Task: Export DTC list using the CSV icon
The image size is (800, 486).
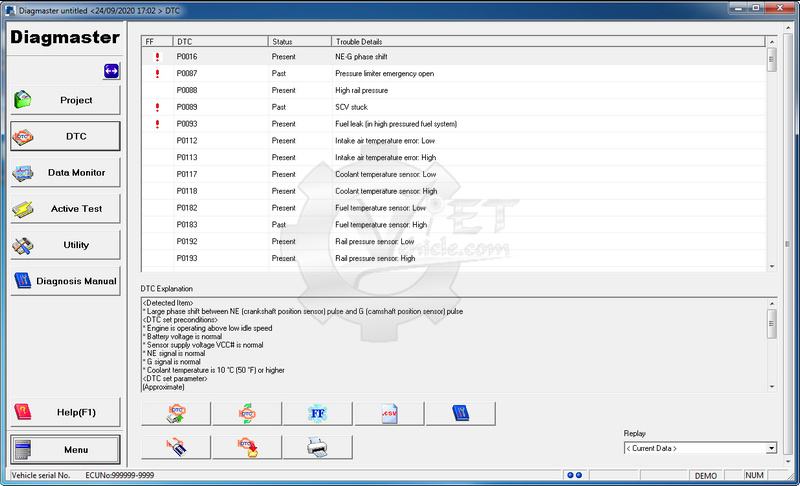Action: coord(389,413)
